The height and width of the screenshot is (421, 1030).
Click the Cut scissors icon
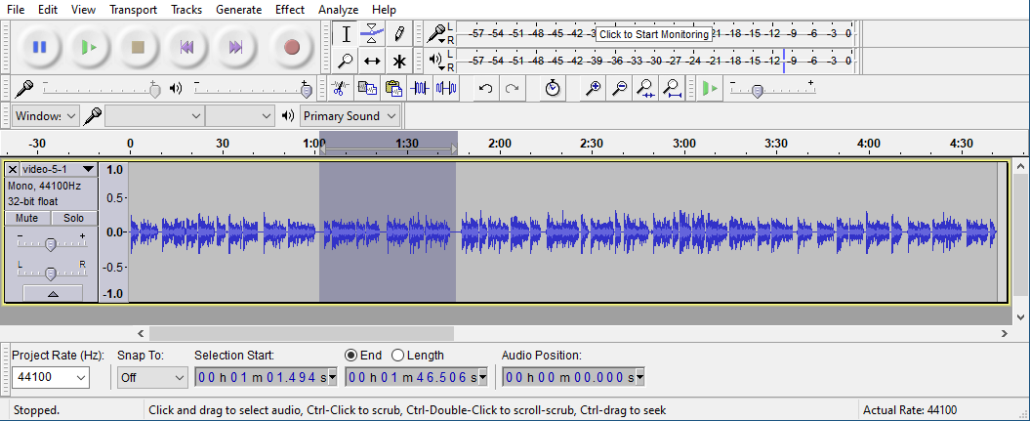coord(340,88)
